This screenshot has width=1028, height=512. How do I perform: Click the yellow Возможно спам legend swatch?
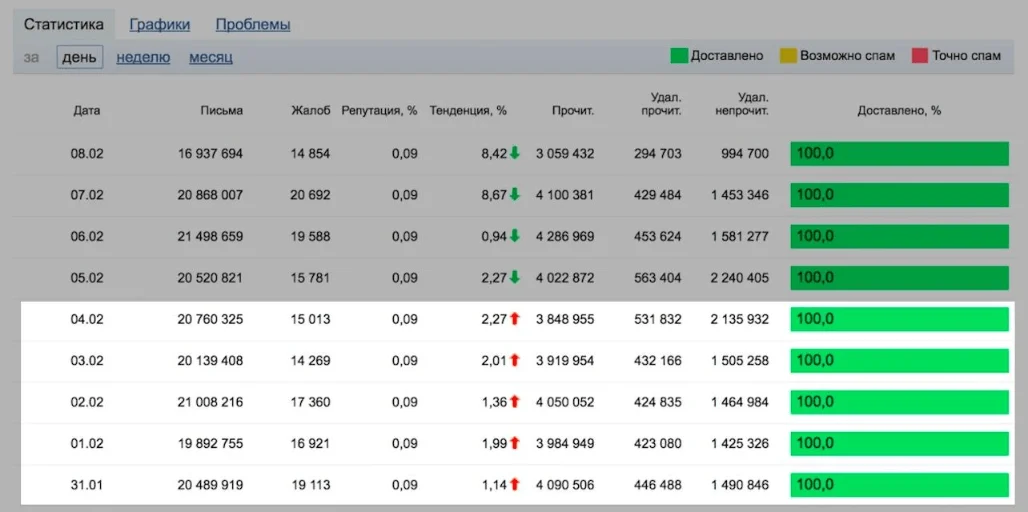[788, 56]
